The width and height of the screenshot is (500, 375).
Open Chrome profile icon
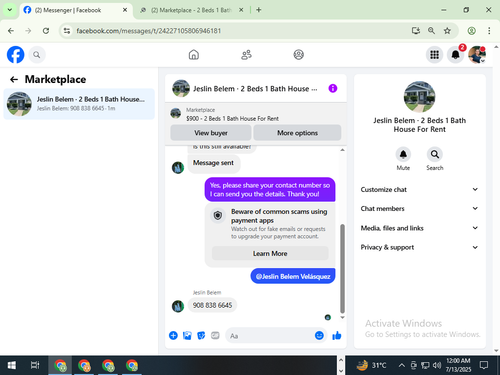tap(471, 31)
